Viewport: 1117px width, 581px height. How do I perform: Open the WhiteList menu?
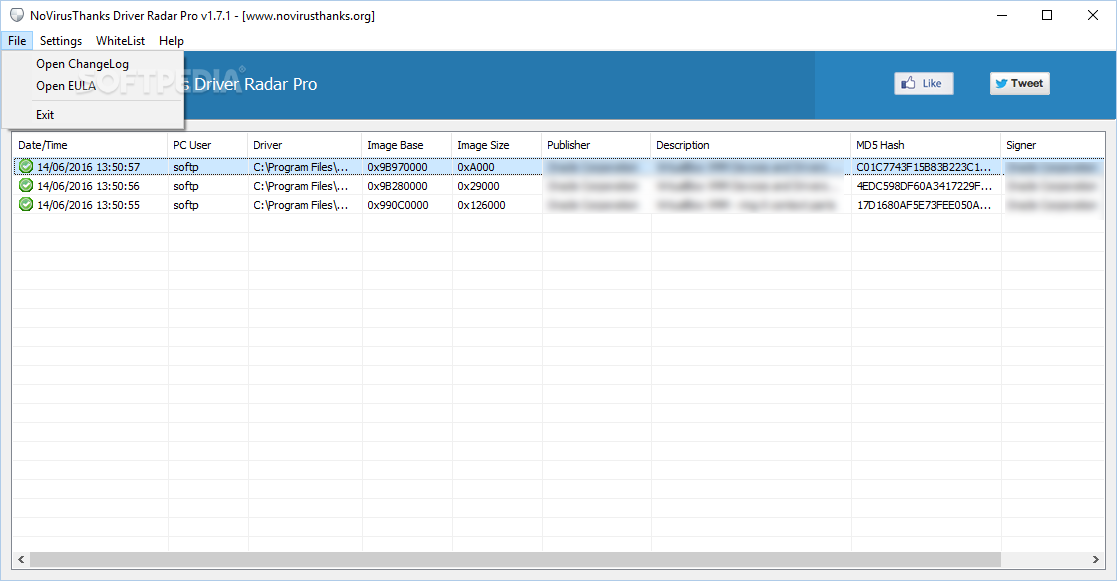click(120, 41)
